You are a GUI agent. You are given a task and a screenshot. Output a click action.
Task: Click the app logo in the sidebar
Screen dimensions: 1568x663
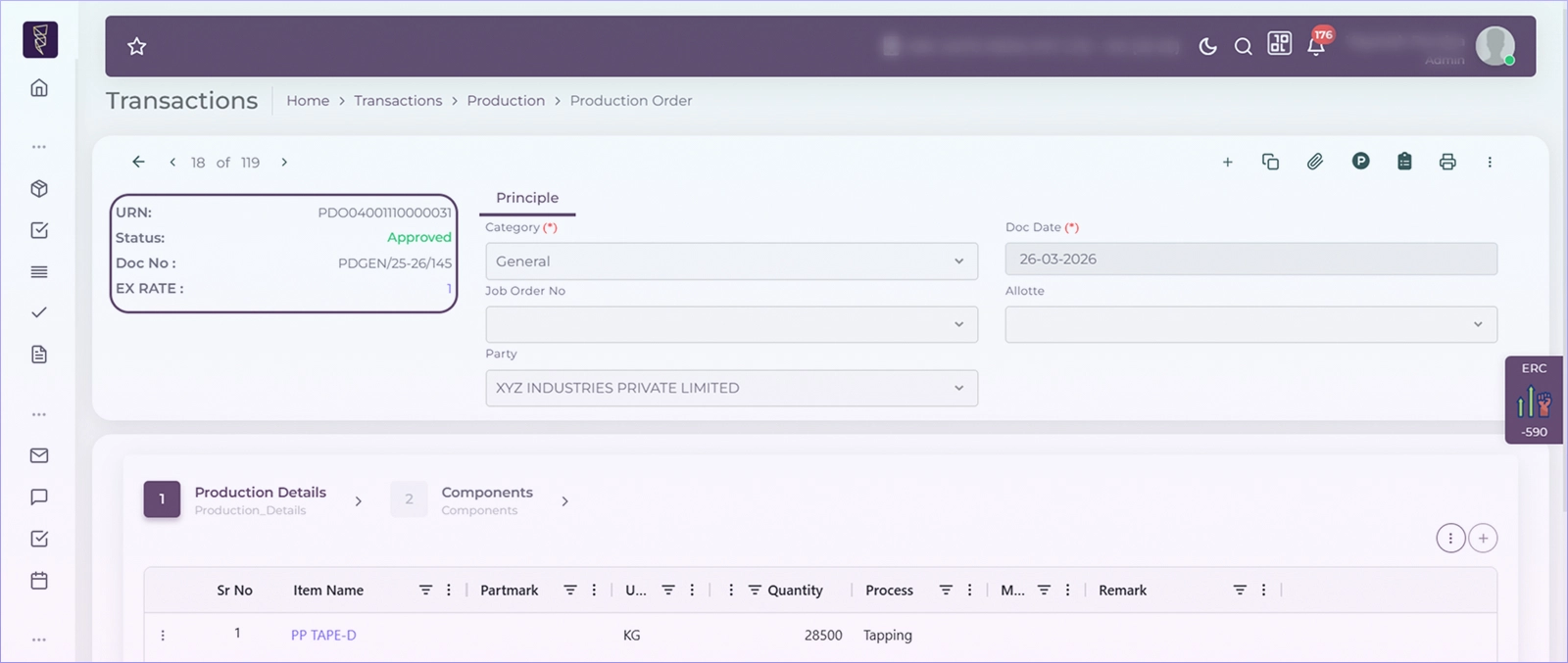(x=40, y=40)
